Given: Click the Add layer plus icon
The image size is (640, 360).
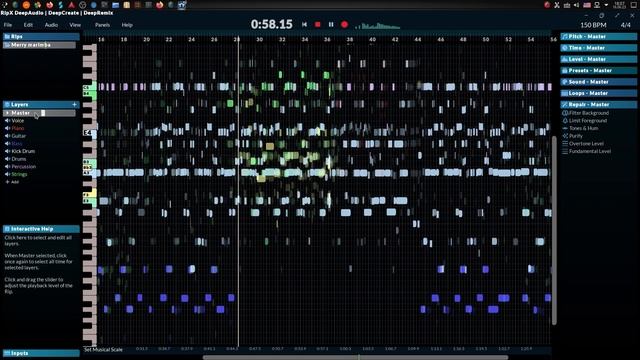Looking at the screenshot, I should tap(7, 182).
